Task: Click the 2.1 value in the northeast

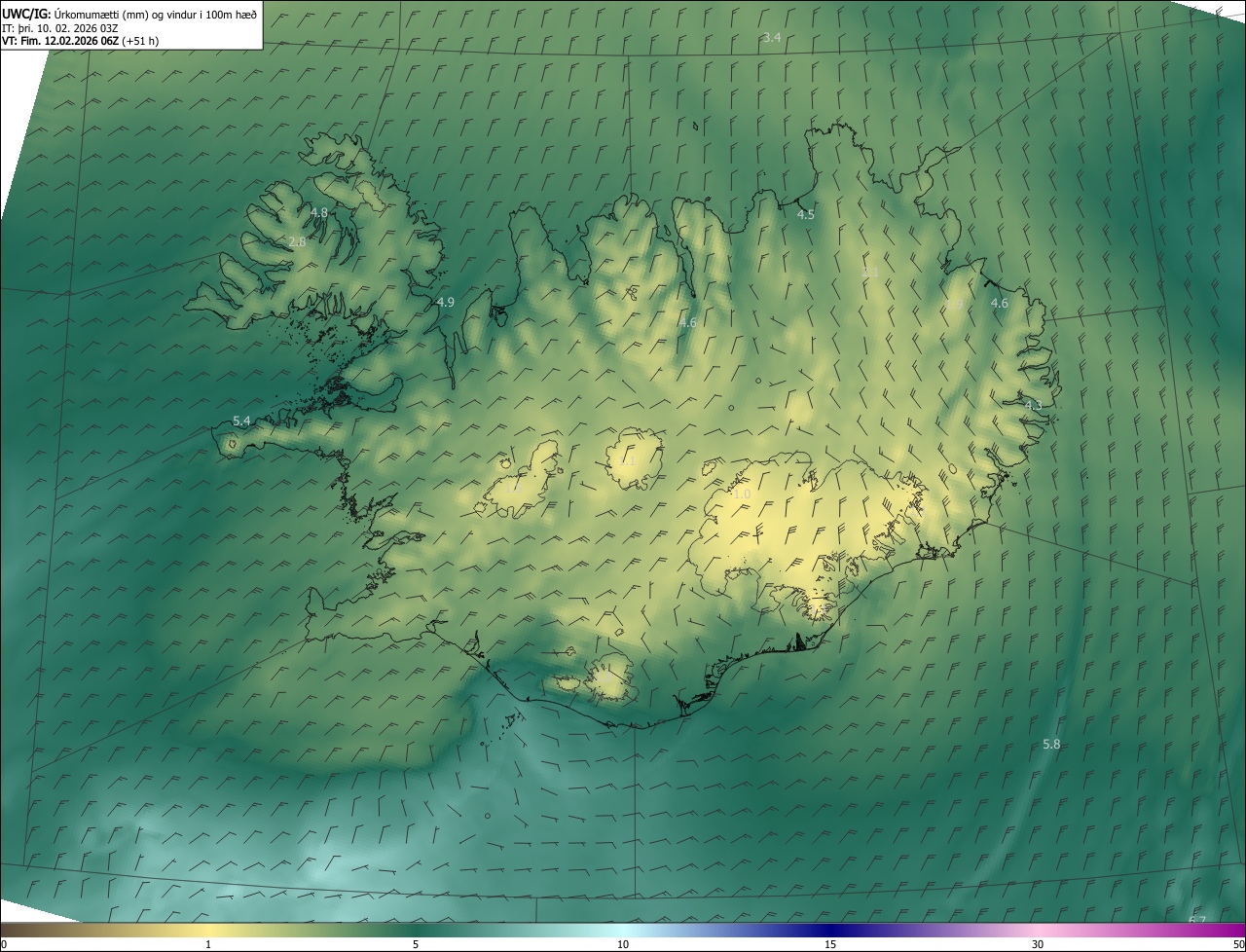Action: (x=870, y=273)
